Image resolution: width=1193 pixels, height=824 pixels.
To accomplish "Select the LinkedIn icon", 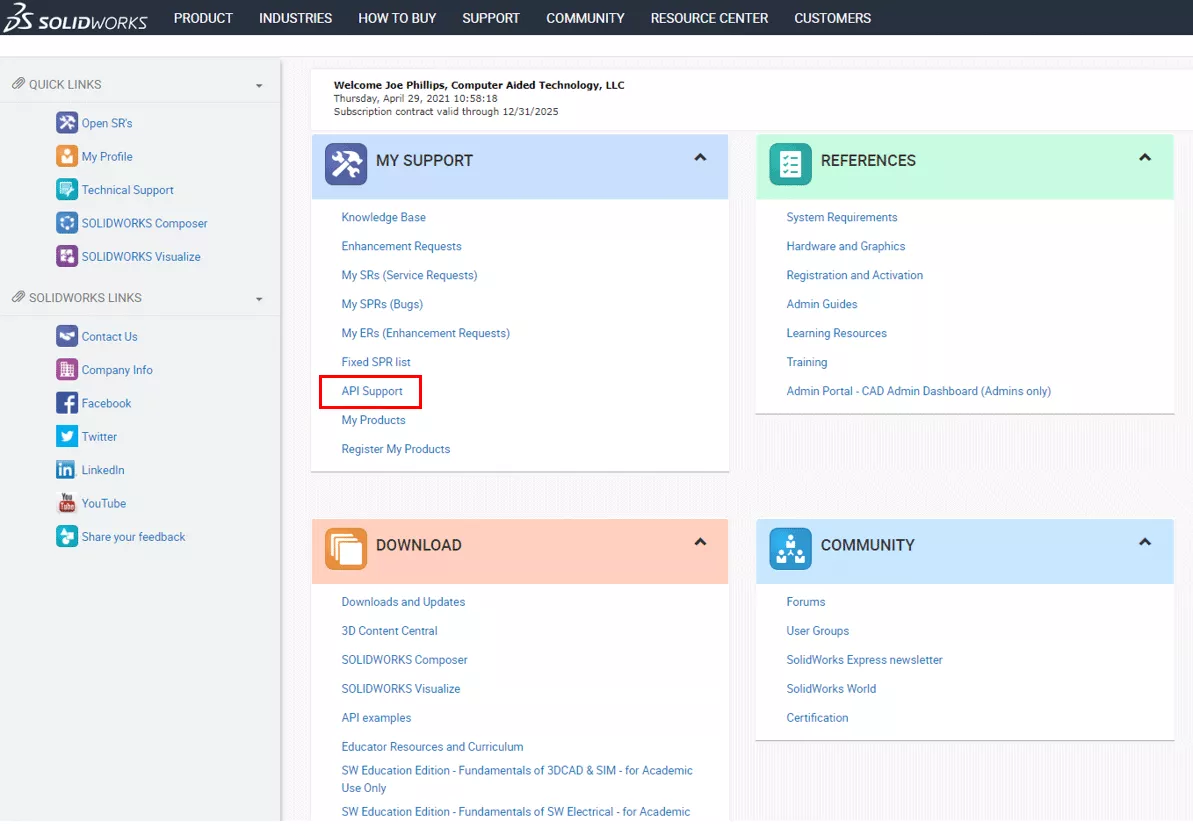I will tap(66, 469).
